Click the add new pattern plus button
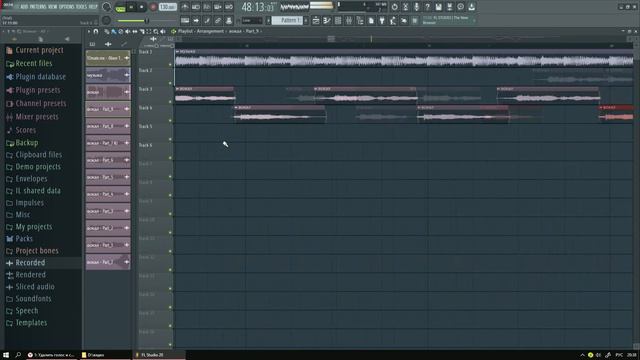Image resolution: width=640 pixels, height=360 pixels. [x=306, y=20]
